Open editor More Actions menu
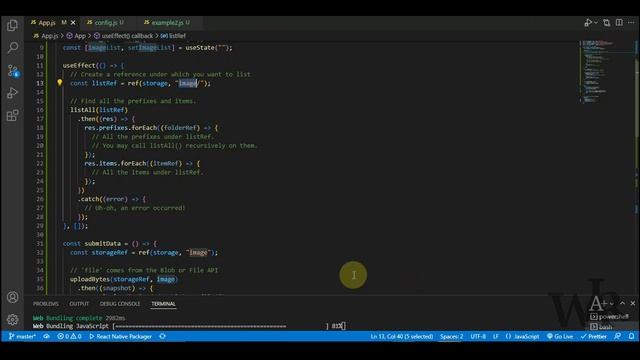Viewport: 640px width, 360px height. pyautogui.click(x=631, y=22)
